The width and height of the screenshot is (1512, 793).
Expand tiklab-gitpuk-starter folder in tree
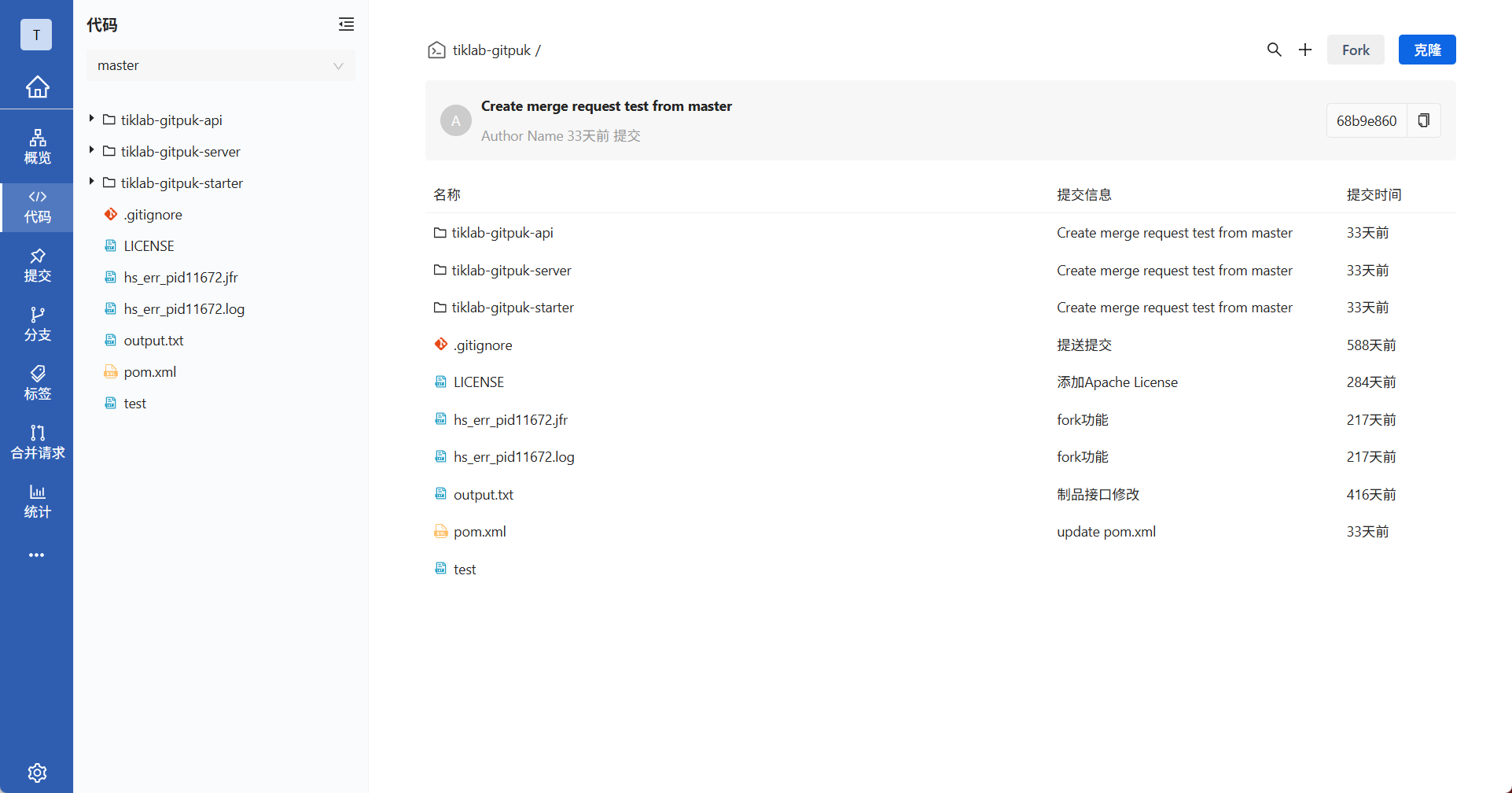(91, 182)
